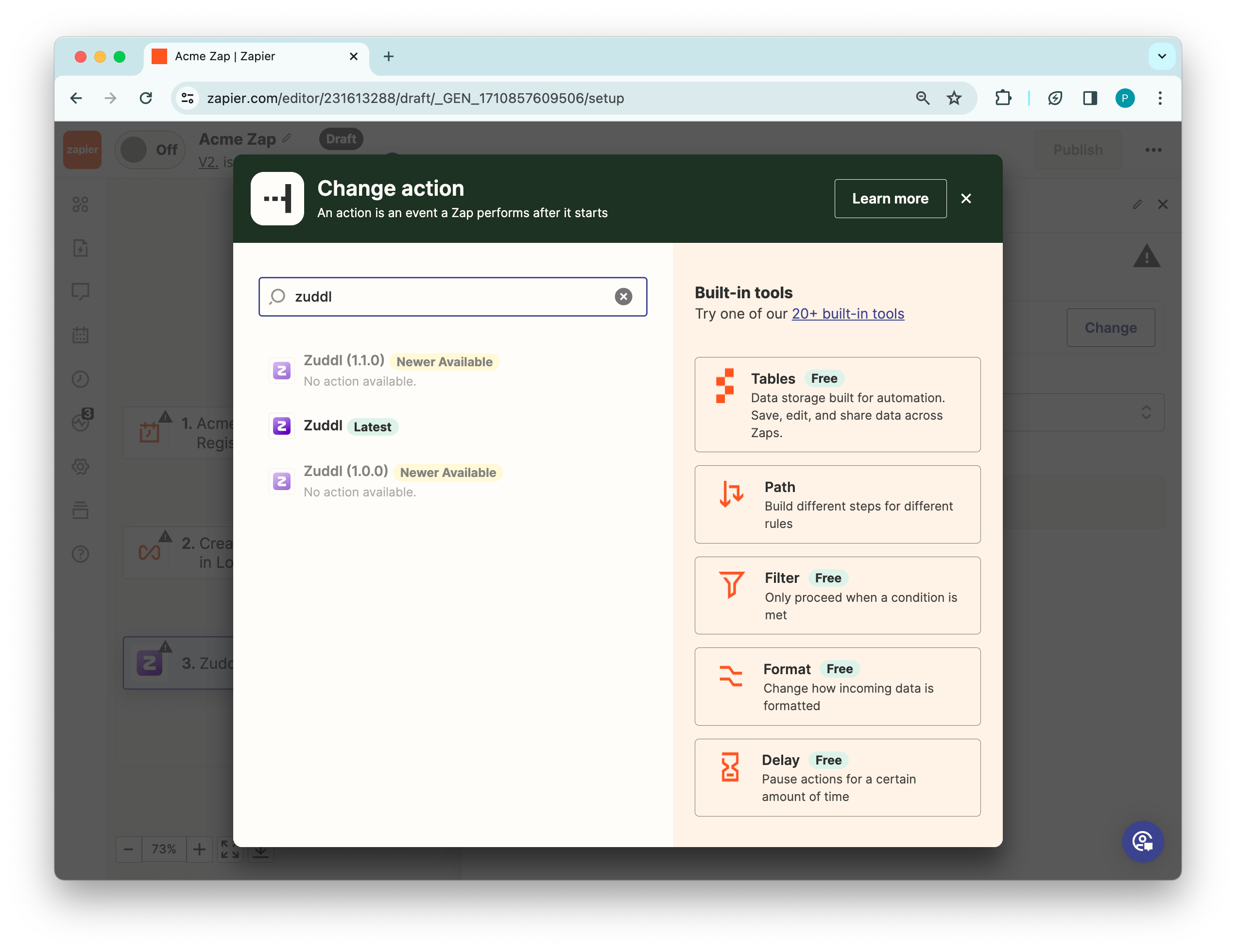Clear the zuddl search text
This screenshot has height=952, width=1236.
coord(623,296)
